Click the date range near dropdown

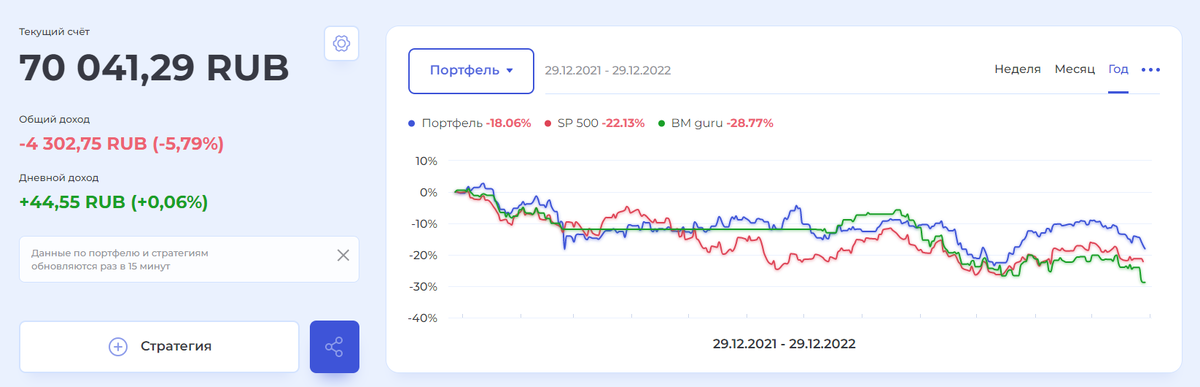(x=607, y=71)
